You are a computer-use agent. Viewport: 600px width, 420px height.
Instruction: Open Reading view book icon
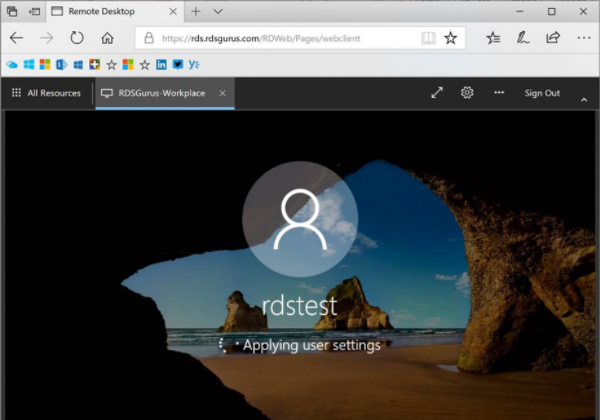(x=428, y=38)
